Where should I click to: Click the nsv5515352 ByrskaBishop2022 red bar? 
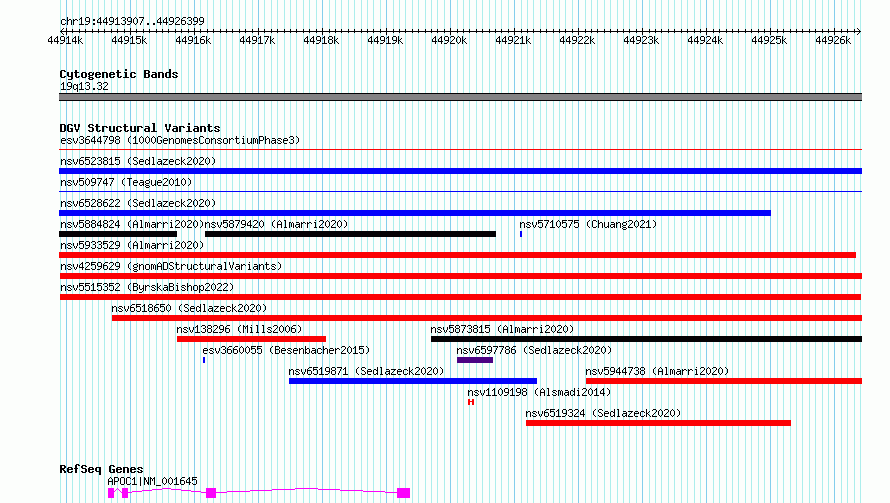[x=460, y=297]
